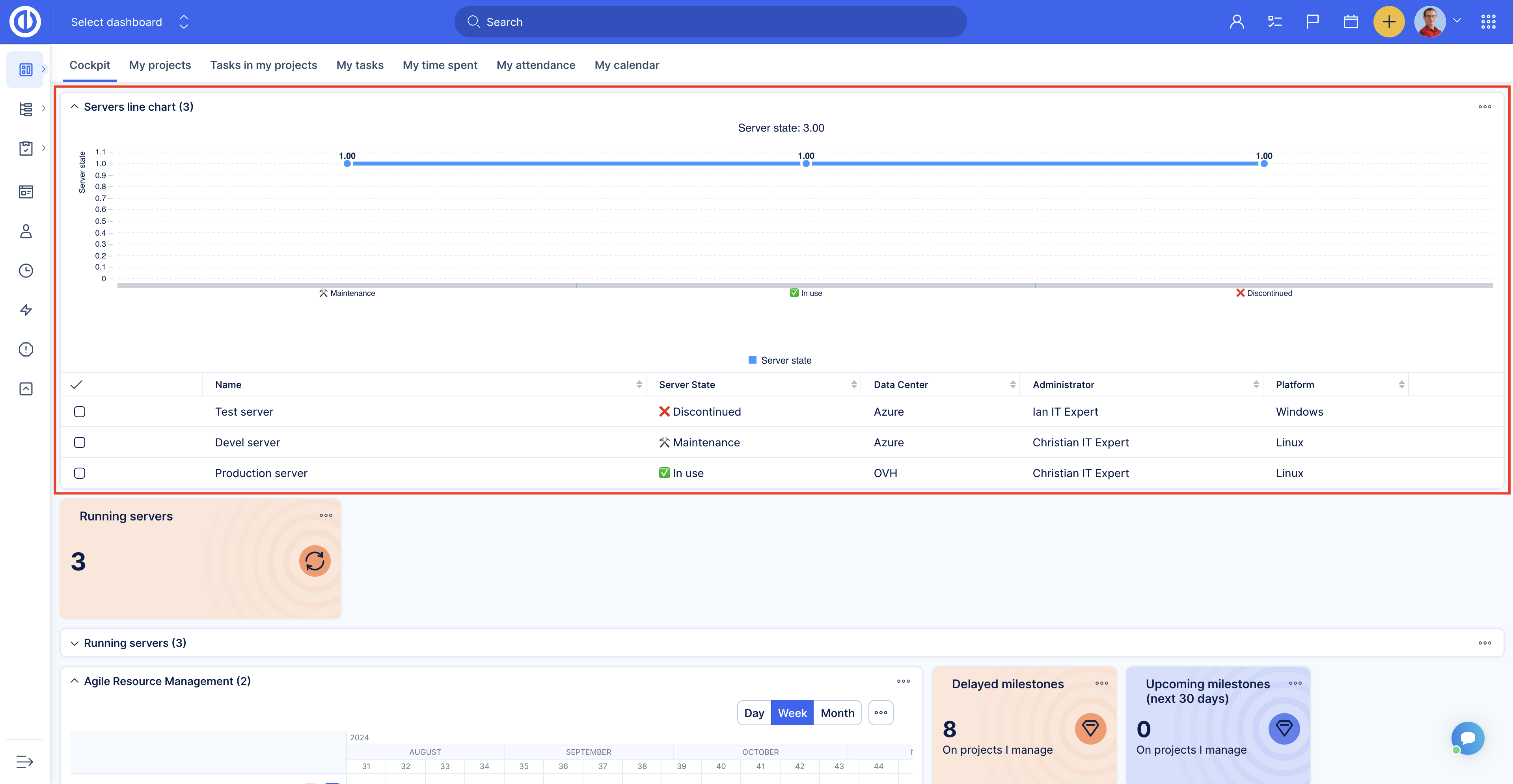Open the lightning bolt sidebar icon
The width and height of the screenshot is (1513, 784).
(26, 310)
